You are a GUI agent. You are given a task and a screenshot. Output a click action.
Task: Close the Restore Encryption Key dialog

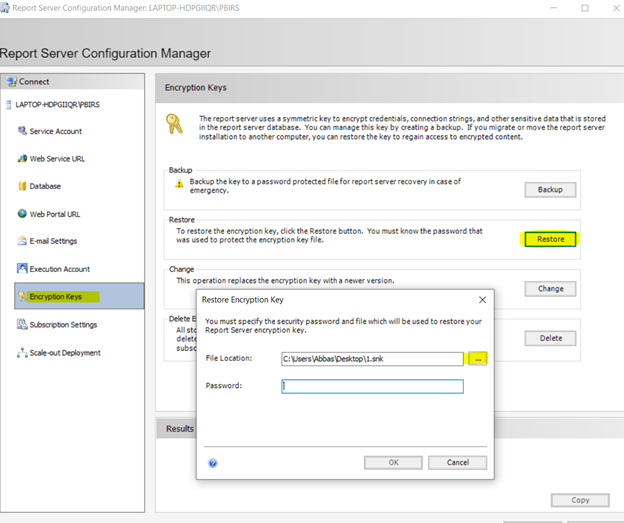[482, 300]
